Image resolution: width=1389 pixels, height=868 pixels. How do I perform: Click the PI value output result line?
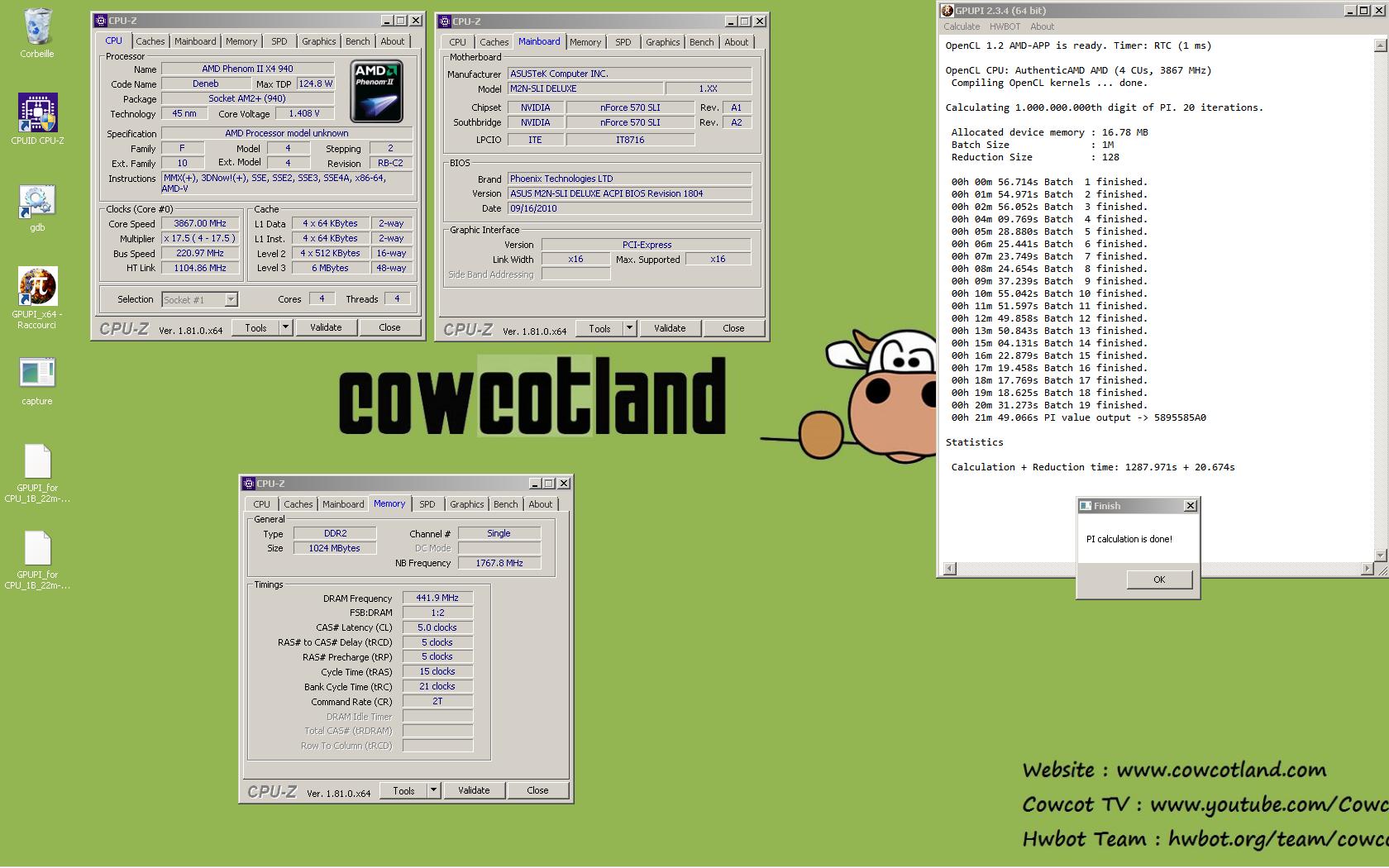1078,417
